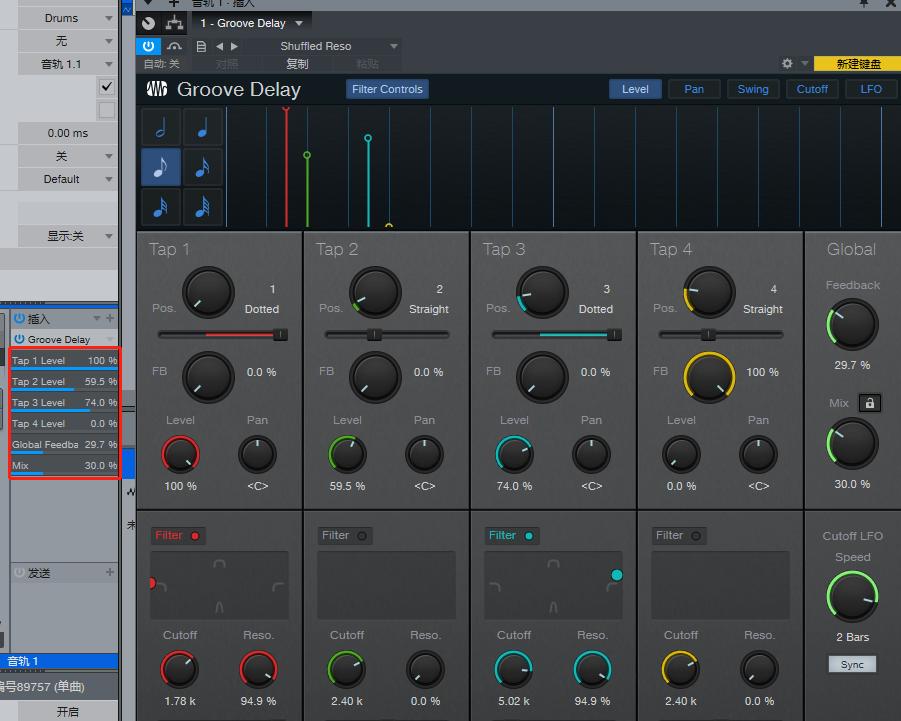Open the preset file menu icon

(x=201, y=46)
